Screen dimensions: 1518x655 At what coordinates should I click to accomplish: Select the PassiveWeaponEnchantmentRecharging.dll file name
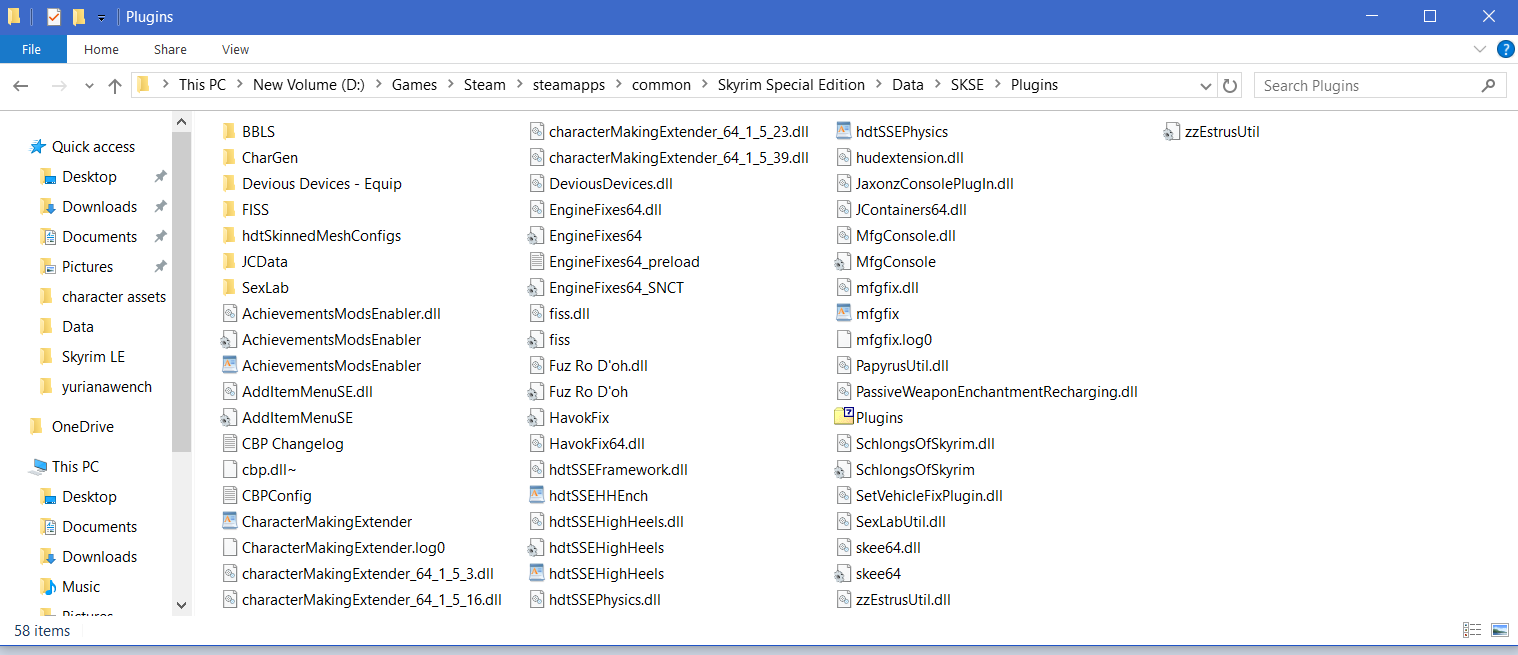point(997,392)
